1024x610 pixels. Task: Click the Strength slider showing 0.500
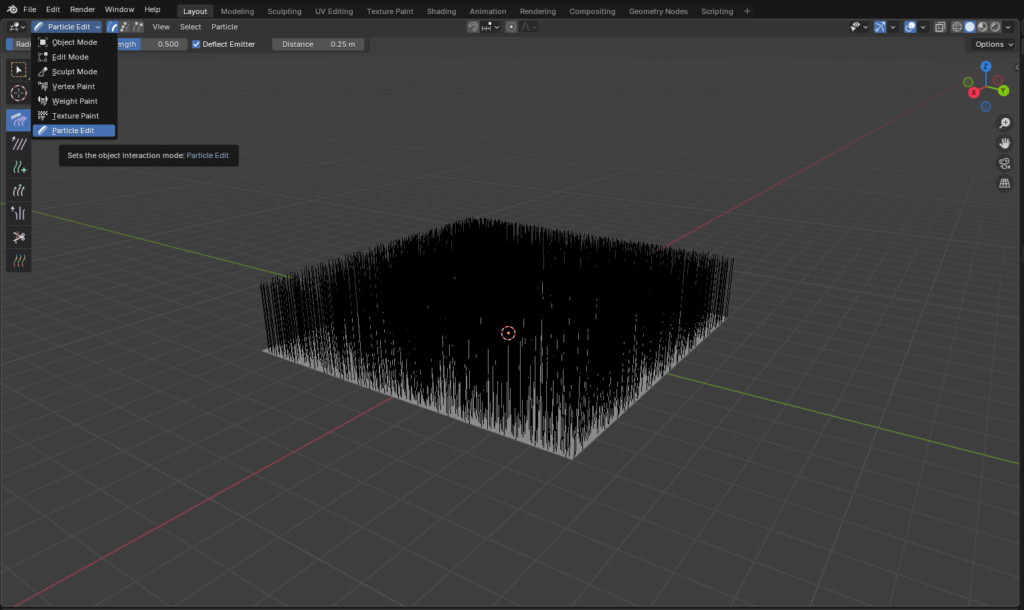click(x=150, y=44)
